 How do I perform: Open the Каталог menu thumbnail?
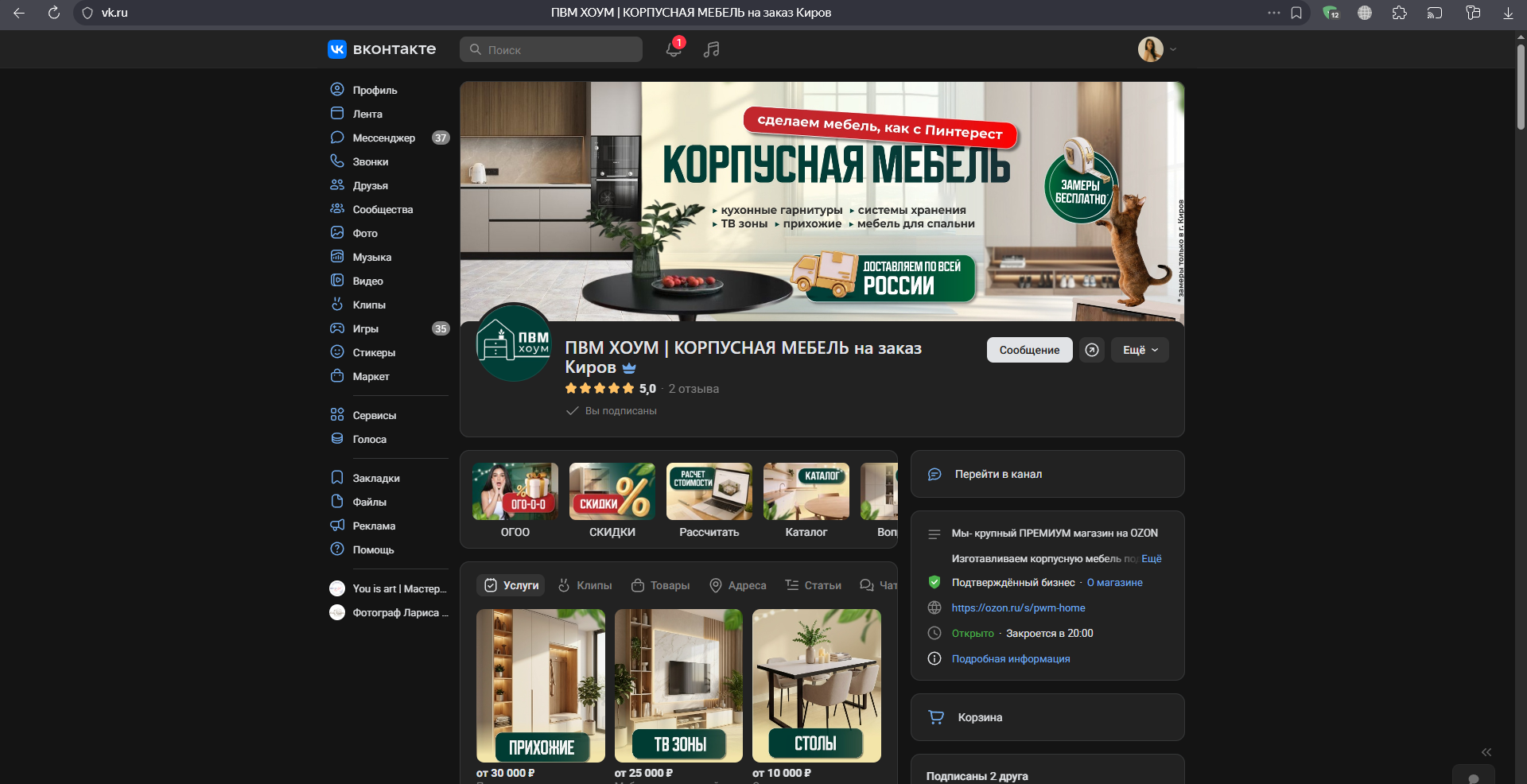[806, 501]
